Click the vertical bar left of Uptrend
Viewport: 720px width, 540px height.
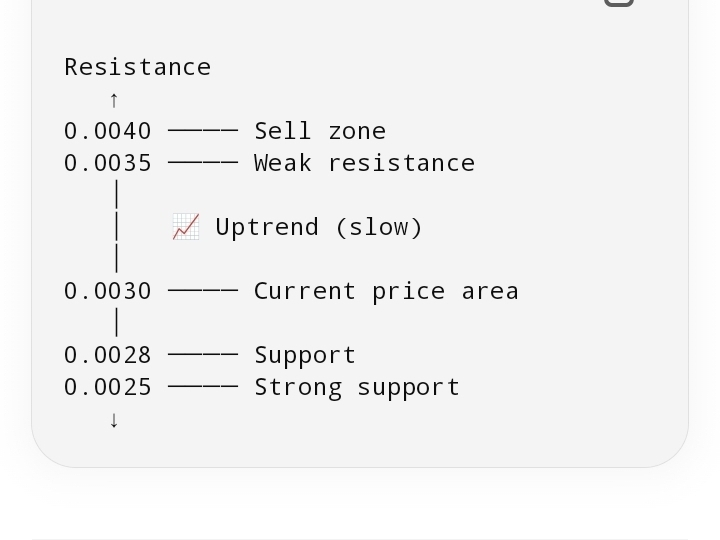[117, 227]
